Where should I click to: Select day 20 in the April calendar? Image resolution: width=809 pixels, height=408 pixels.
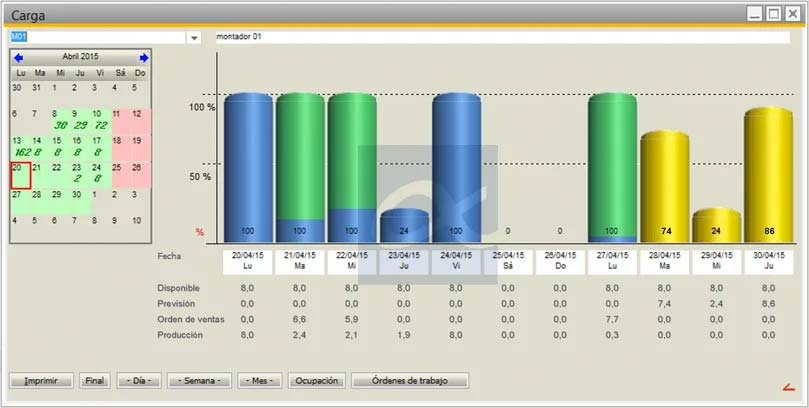[19, 174]
